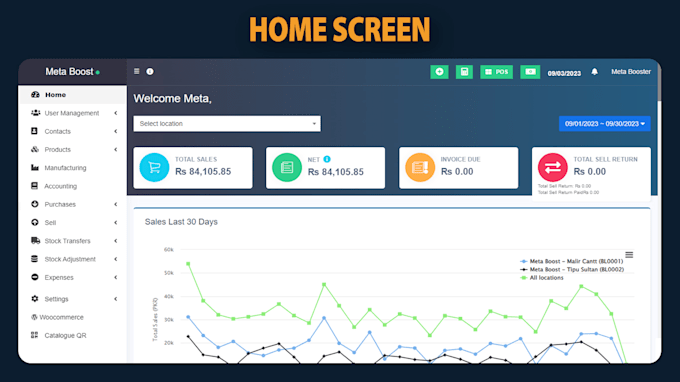Image resolution: width=680 pixels, height=382 pixels.
Task: Expand User Management chevron
Action: (115, 113)
